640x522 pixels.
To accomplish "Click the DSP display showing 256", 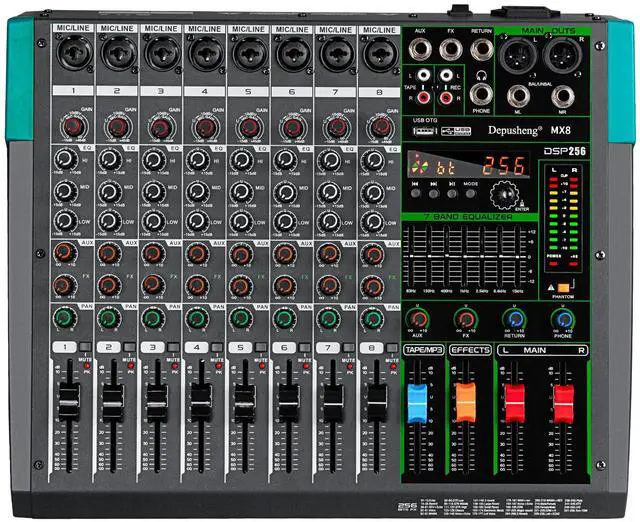I will (469, 166).
